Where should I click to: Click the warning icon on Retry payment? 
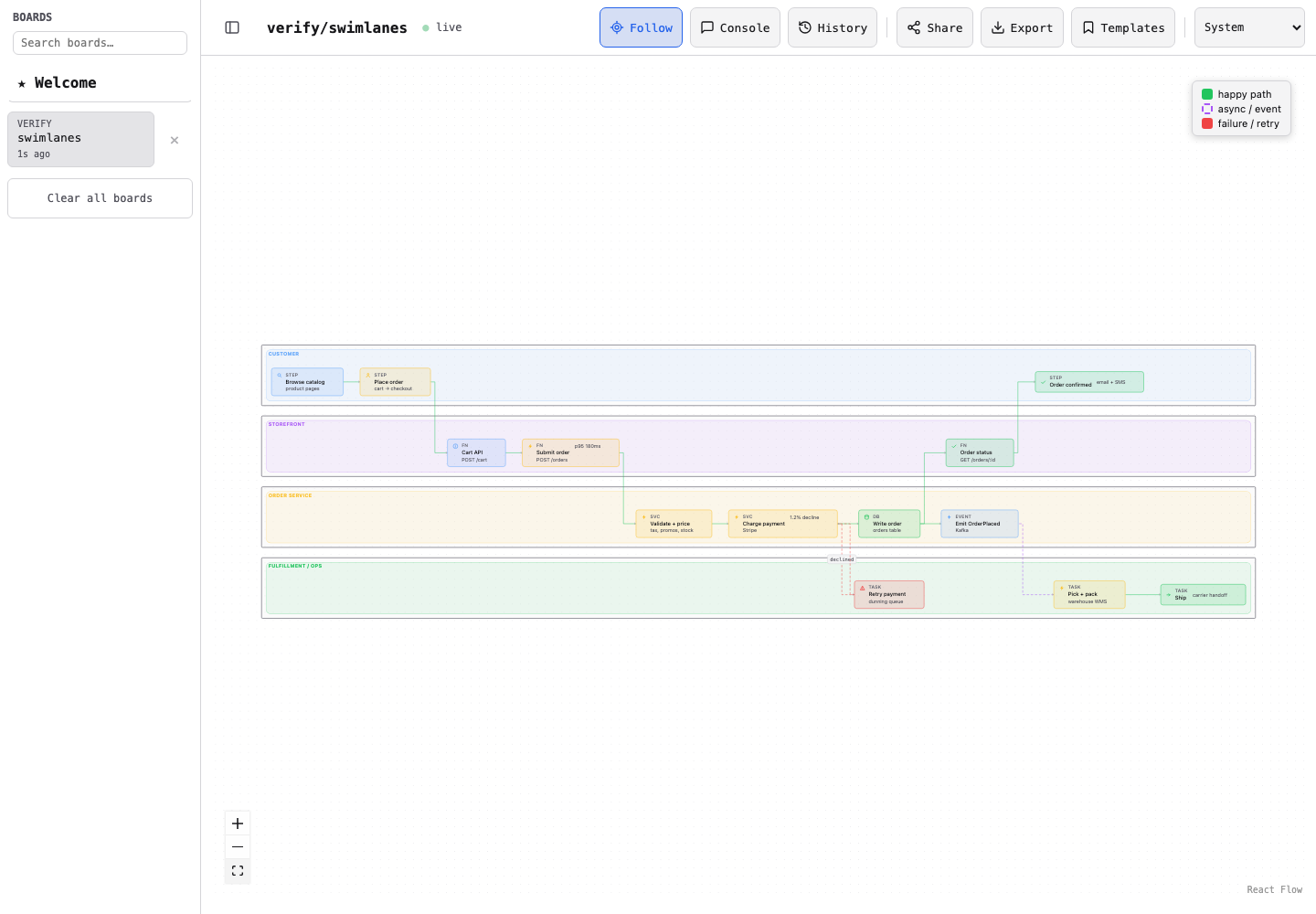click(863, 588)
